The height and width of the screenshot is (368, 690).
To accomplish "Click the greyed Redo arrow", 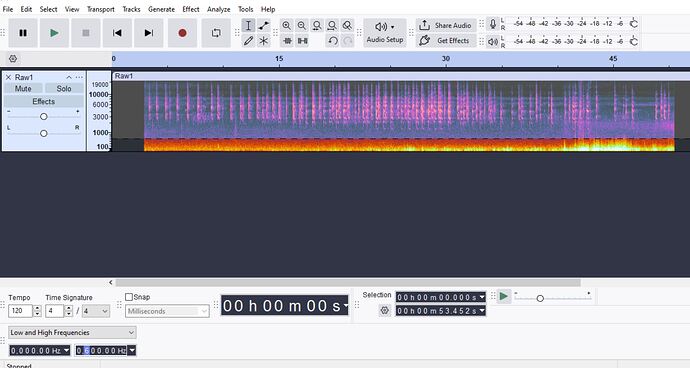I will [x=348, y=41].
